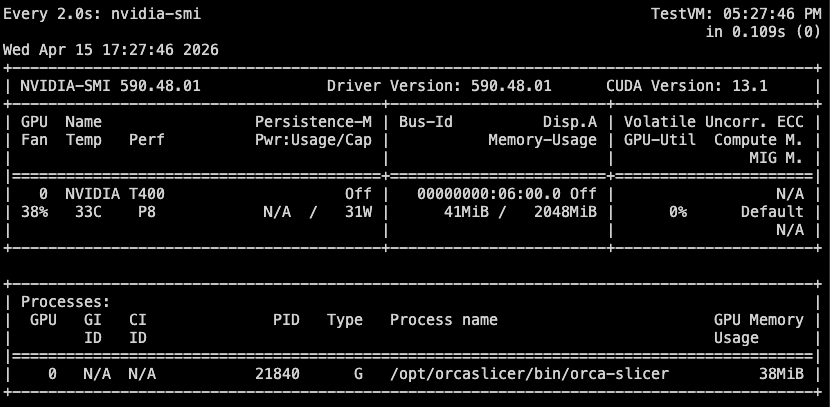830x407 pixels.
Task: Select the Driver Version 590.48.01 text
Action: coord(439,86)
